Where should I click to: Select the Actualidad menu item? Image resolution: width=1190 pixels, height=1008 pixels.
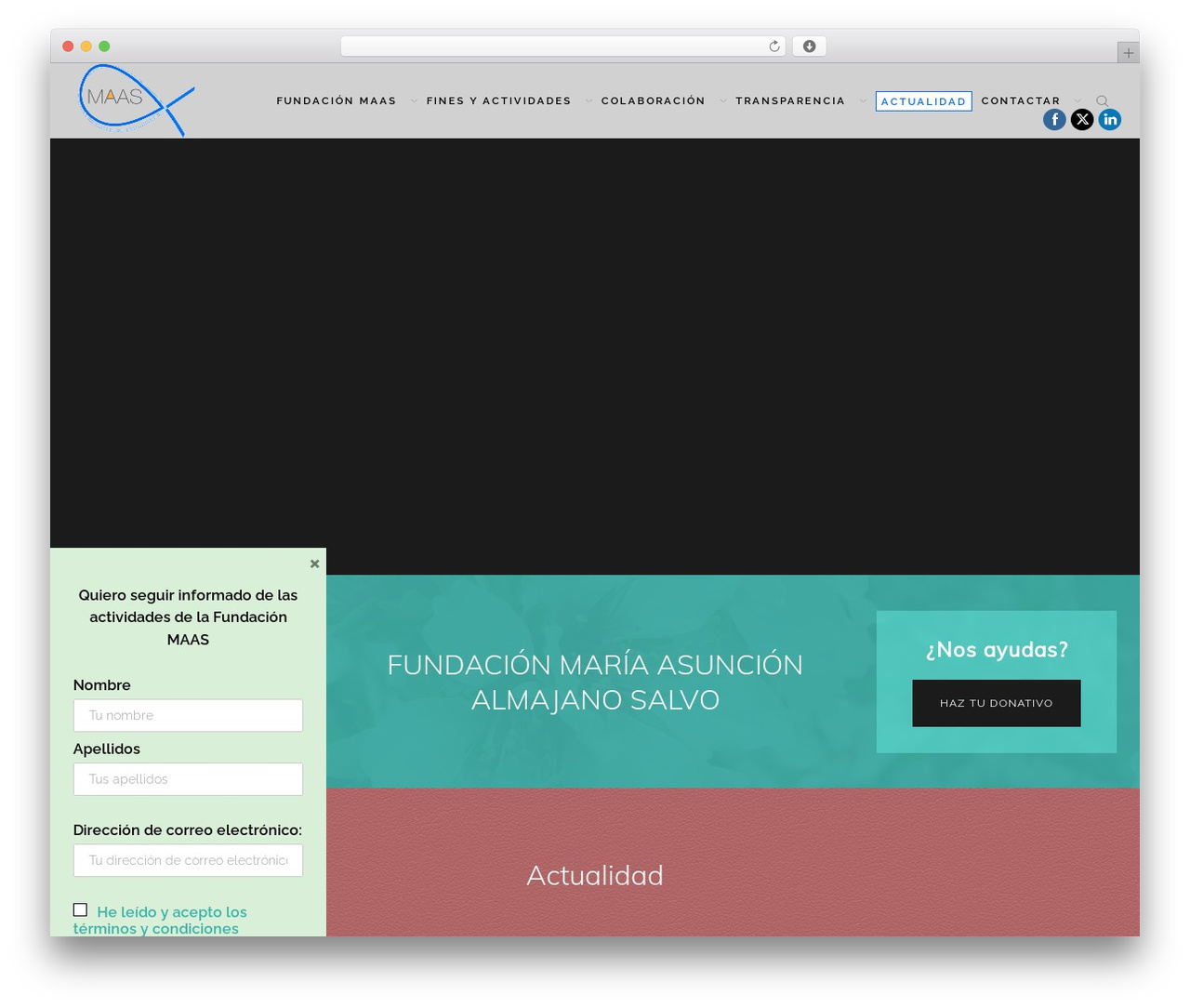(924, 101)
